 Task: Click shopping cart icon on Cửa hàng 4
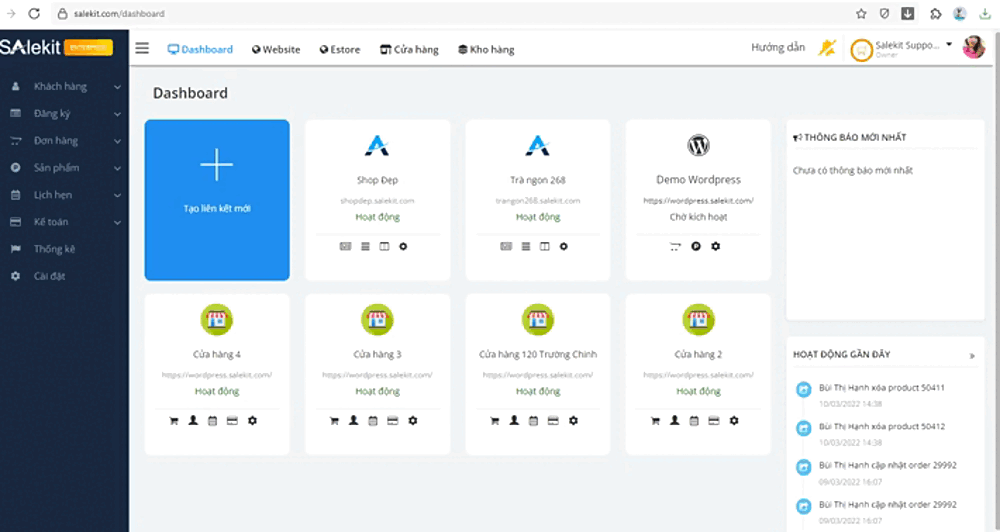pos(174,421)
